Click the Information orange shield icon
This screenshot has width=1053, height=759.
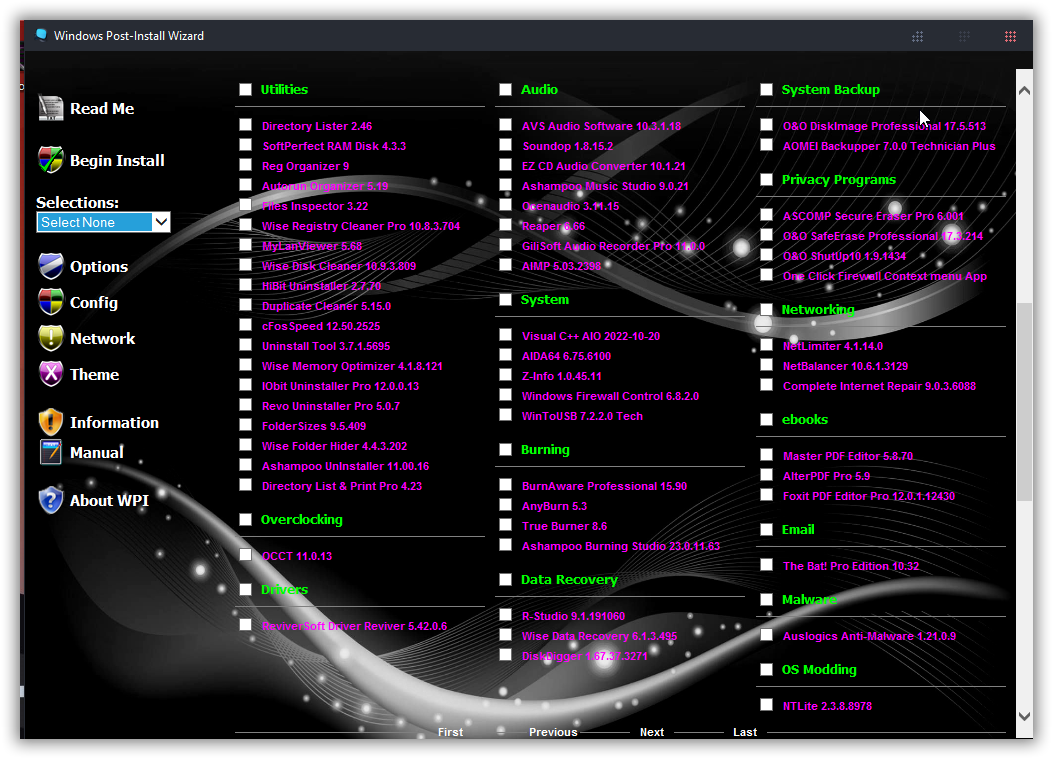(x=51, y=422)
